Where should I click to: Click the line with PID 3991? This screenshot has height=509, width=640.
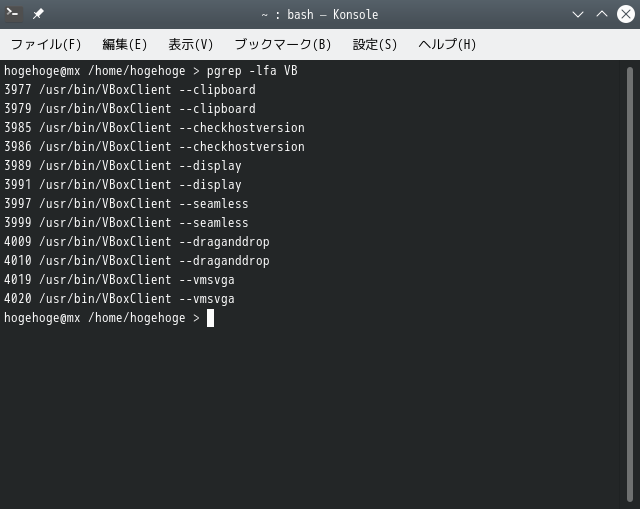click(x=123, y=185)
